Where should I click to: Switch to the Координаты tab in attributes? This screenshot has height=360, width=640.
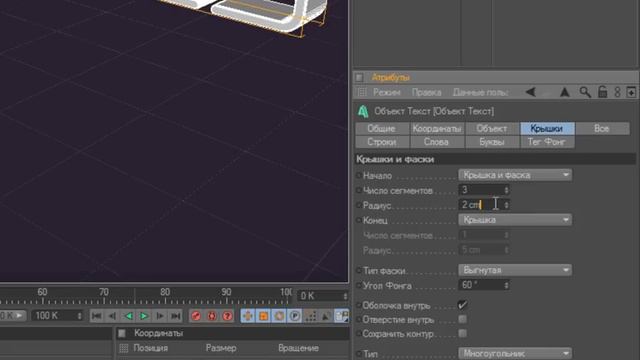click(437, 129)
